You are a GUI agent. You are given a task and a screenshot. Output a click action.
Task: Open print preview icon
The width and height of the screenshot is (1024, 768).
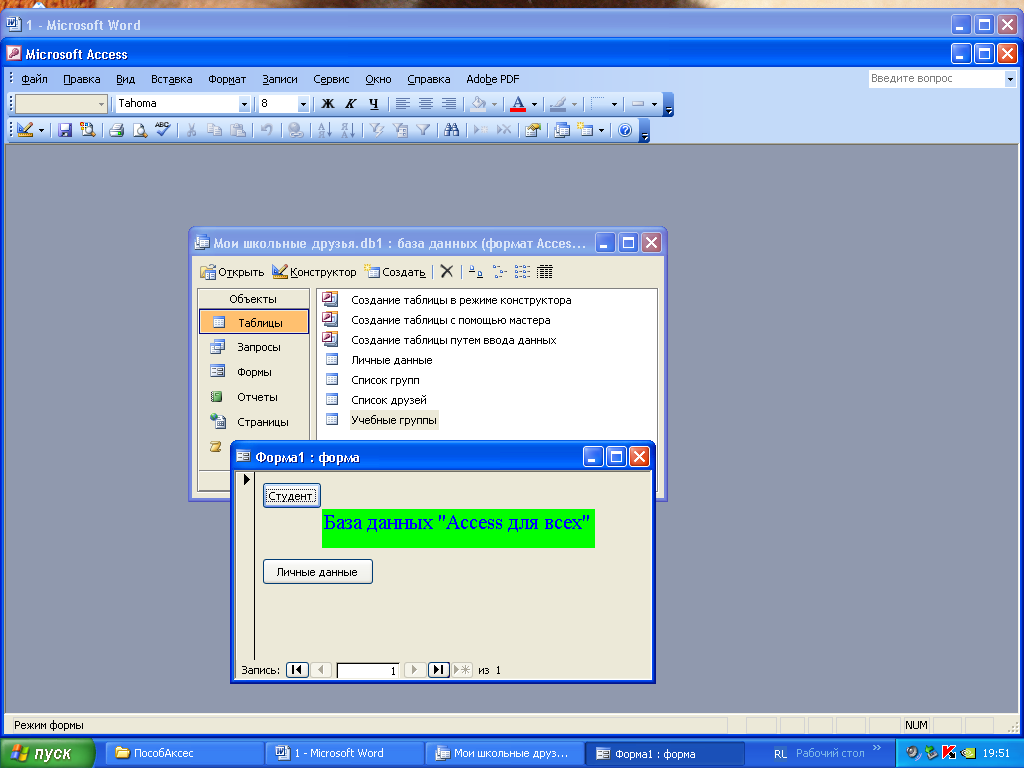tap(140, 130)
